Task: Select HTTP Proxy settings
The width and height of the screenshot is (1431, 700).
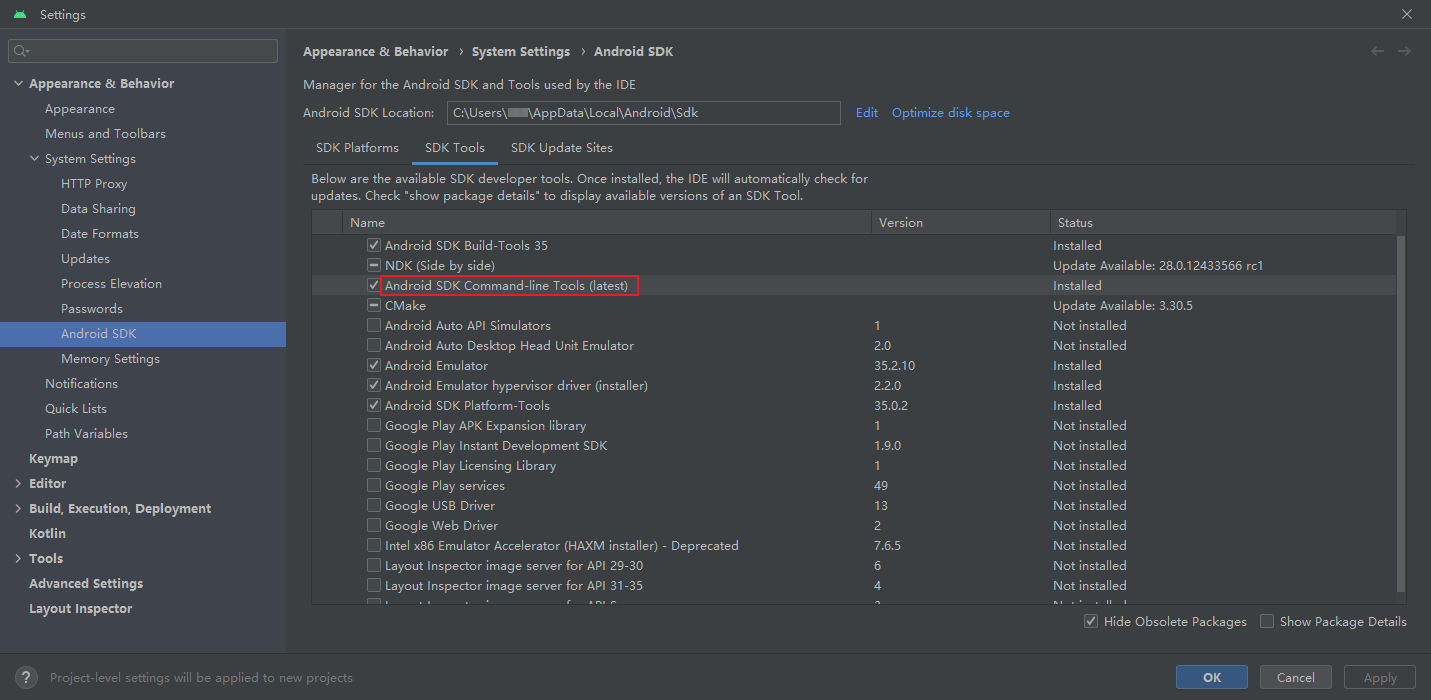Action: (94, 183)
